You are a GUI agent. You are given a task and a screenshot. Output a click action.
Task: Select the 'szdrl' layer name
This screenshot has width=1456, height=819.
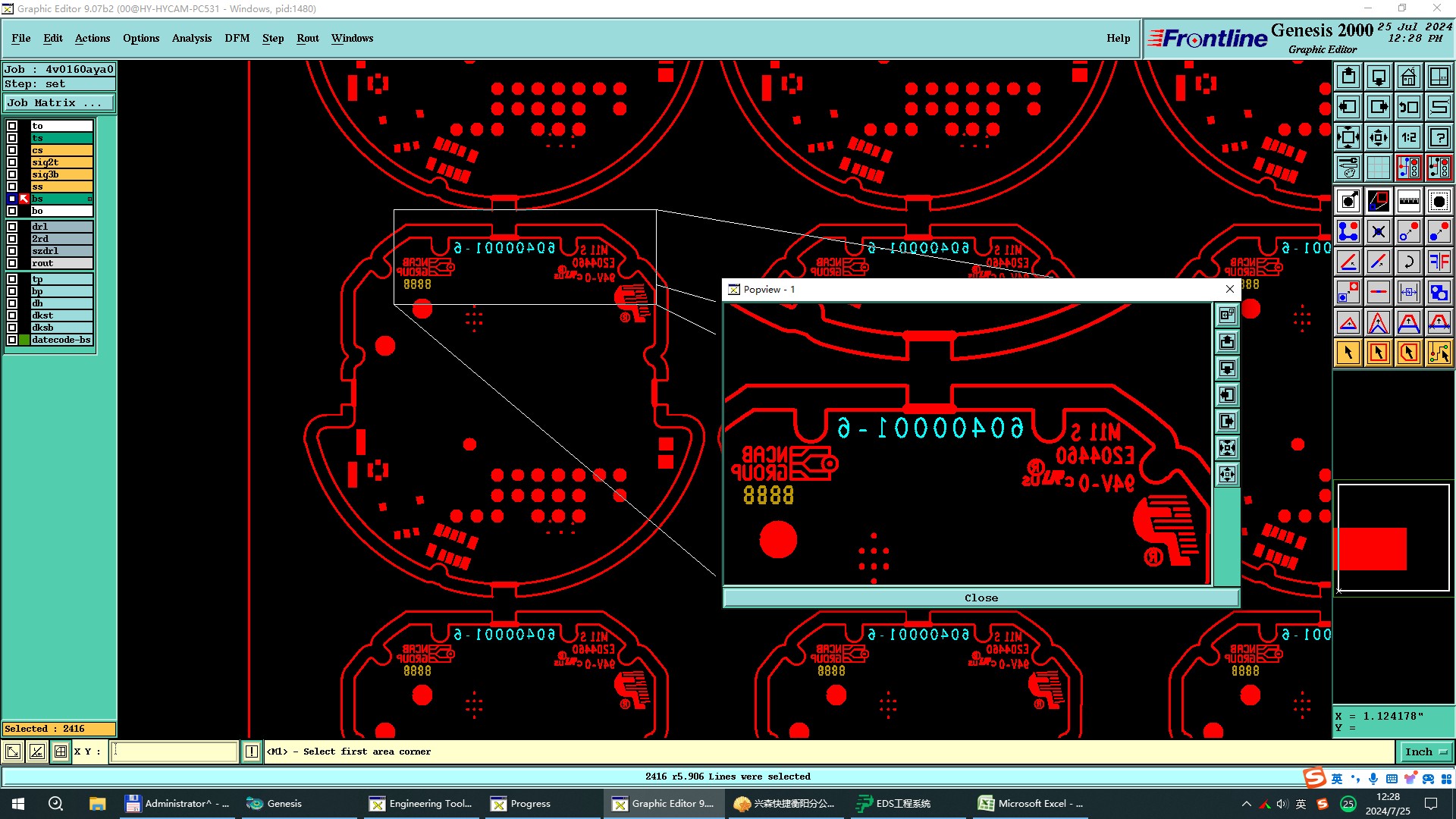61,251
